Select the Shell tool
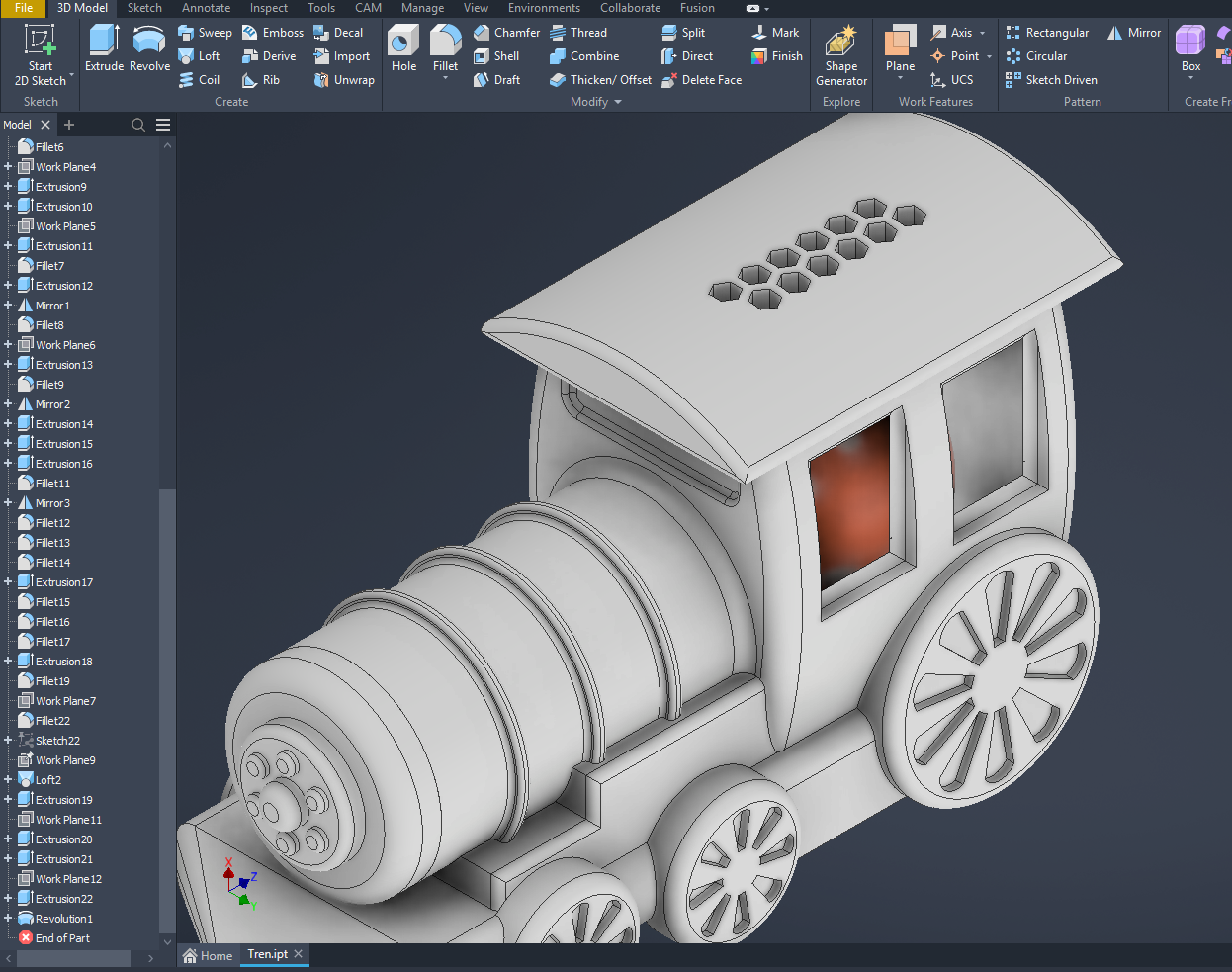 [x=501, y=56]
